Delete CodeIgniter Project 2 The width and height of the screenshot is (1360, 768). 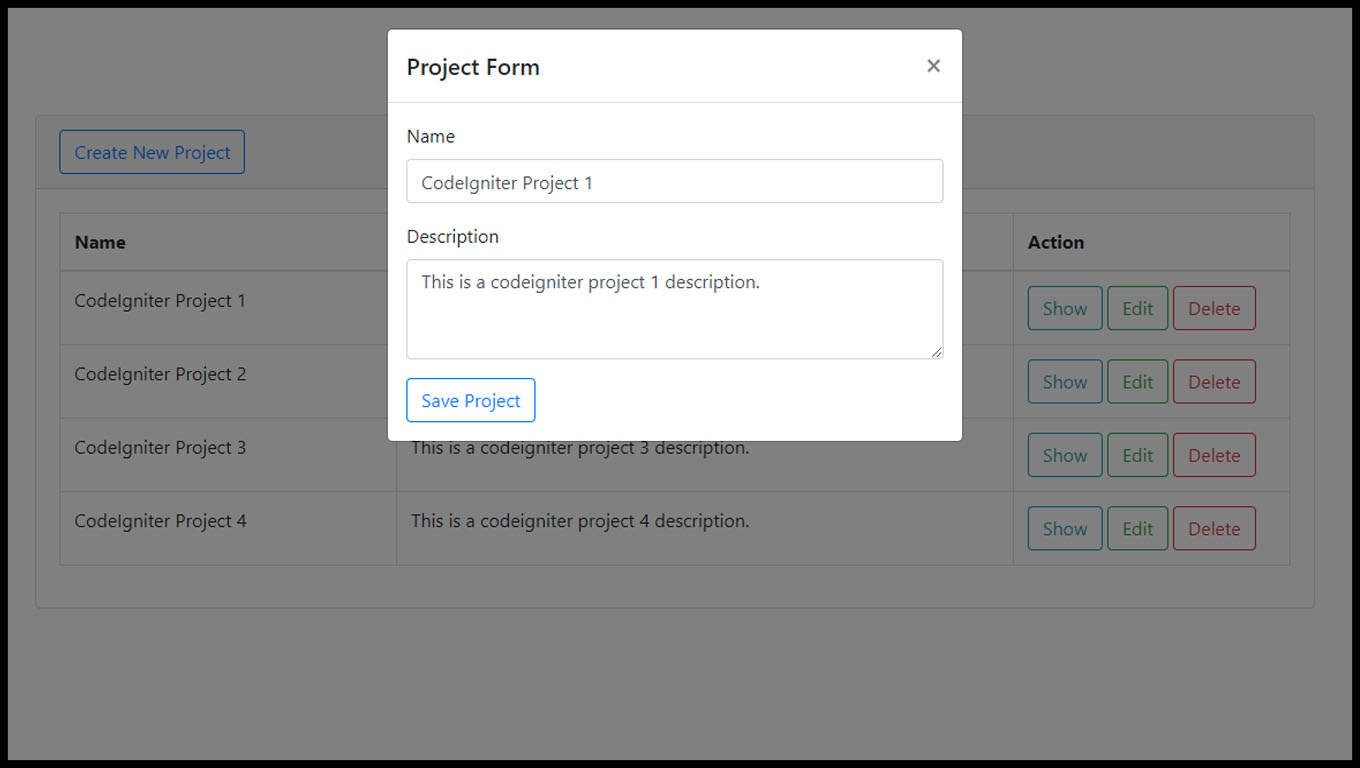(1214, 382)
